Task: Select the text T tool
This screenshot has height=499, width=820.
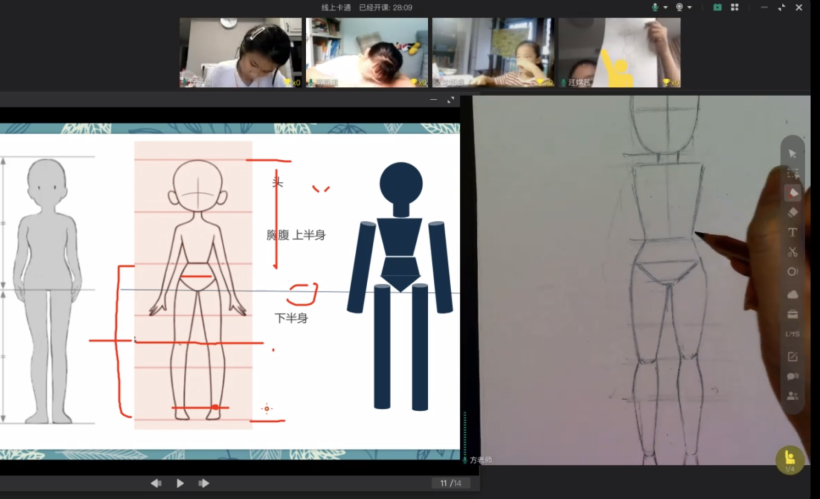Action: click(792, 232)
